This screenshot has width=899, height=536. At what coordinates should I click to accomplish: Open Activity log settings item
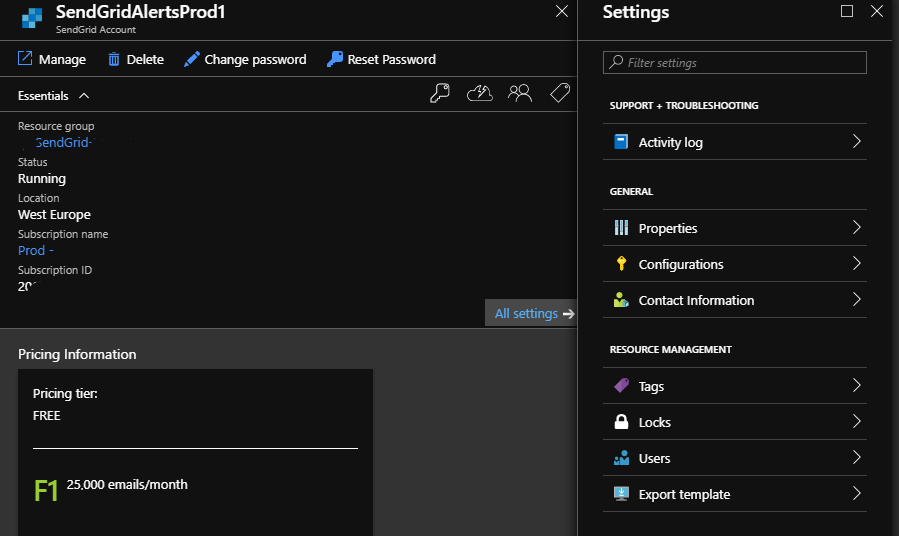[x=735, y=142]
